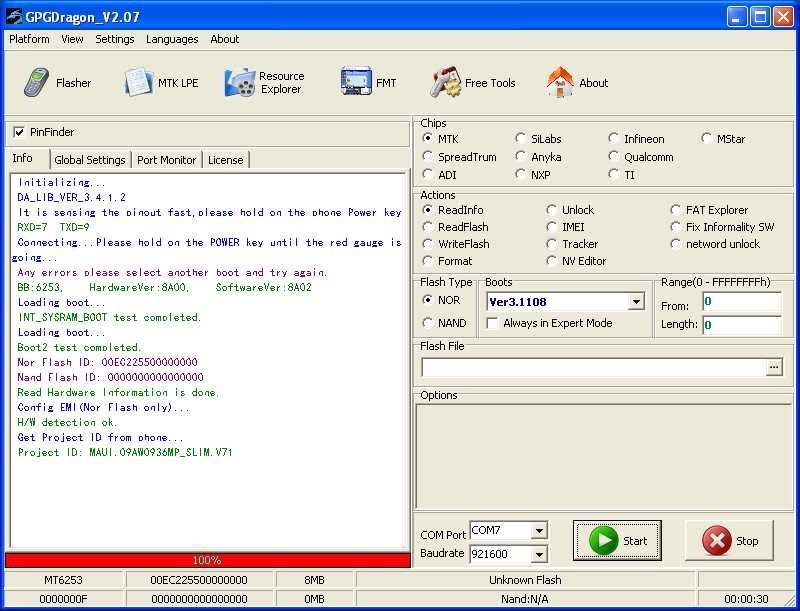Choose Fix Informality SW option
This screenshot has width=800, height=611.
pyautogui.click(x=676, y=226)
